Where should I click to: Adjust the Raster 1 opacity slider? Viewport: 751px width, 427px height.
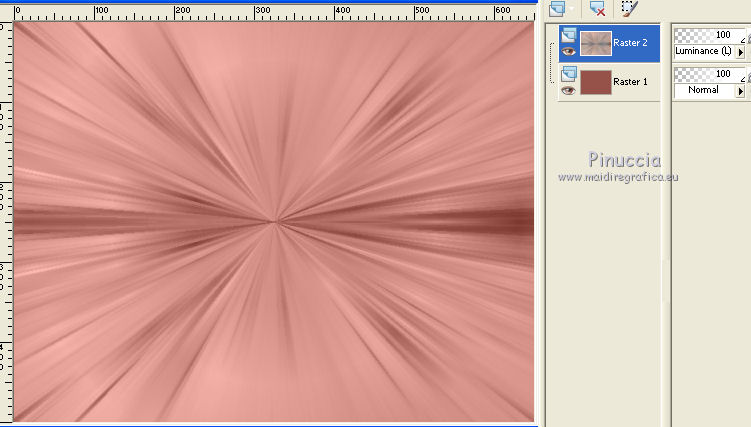tap(709, 74)
